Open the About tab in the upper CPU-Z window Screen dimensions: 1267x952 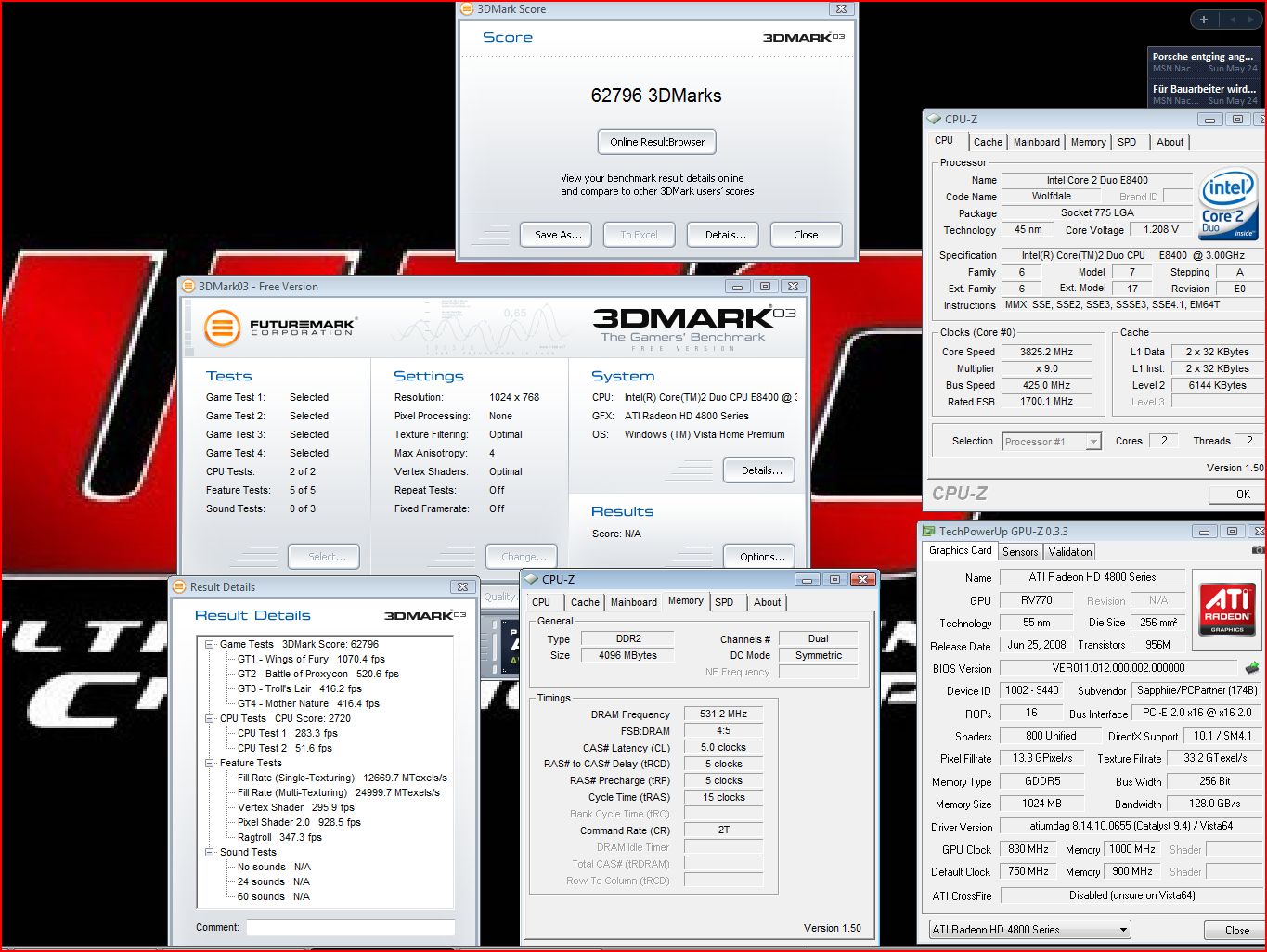pos(1170,142)
